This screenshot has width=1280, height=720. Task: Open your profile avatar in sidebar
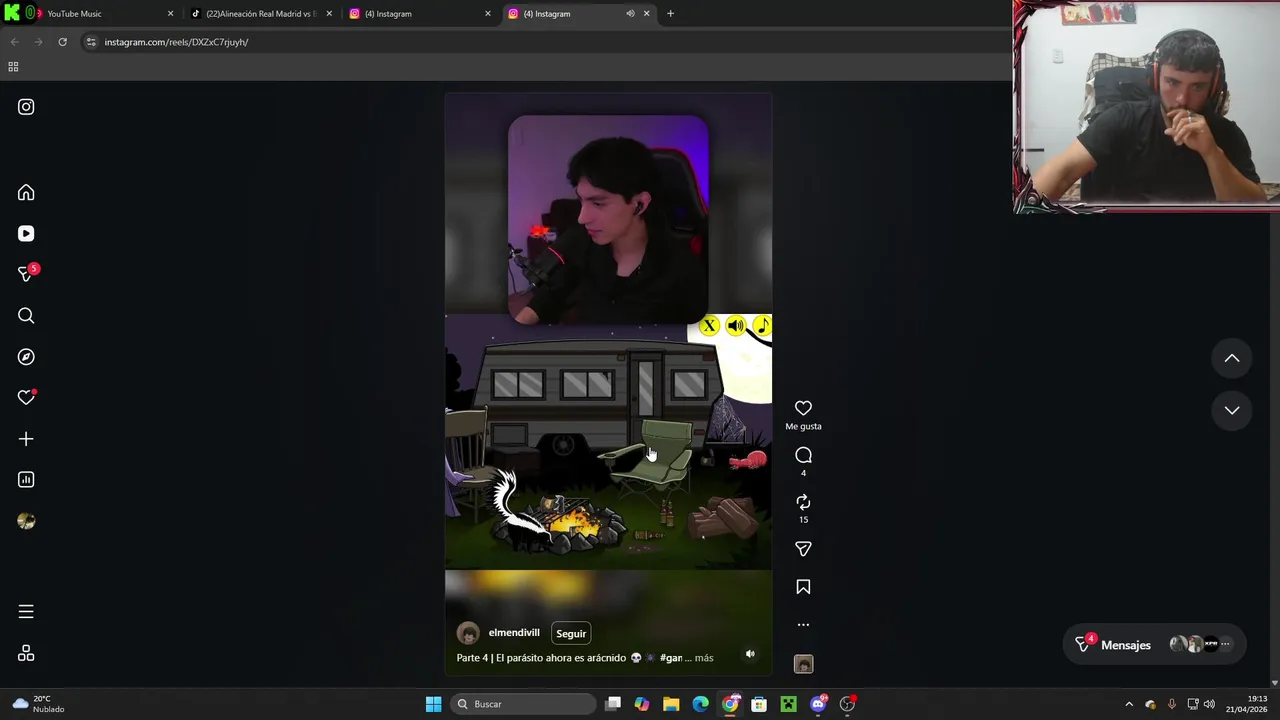click(26, 521)
